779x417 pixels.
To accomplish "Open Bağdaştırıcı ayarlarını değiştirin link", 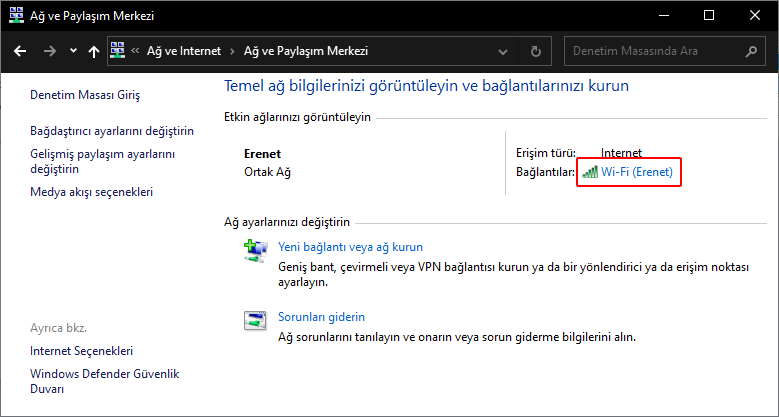I will click(111, 131).
